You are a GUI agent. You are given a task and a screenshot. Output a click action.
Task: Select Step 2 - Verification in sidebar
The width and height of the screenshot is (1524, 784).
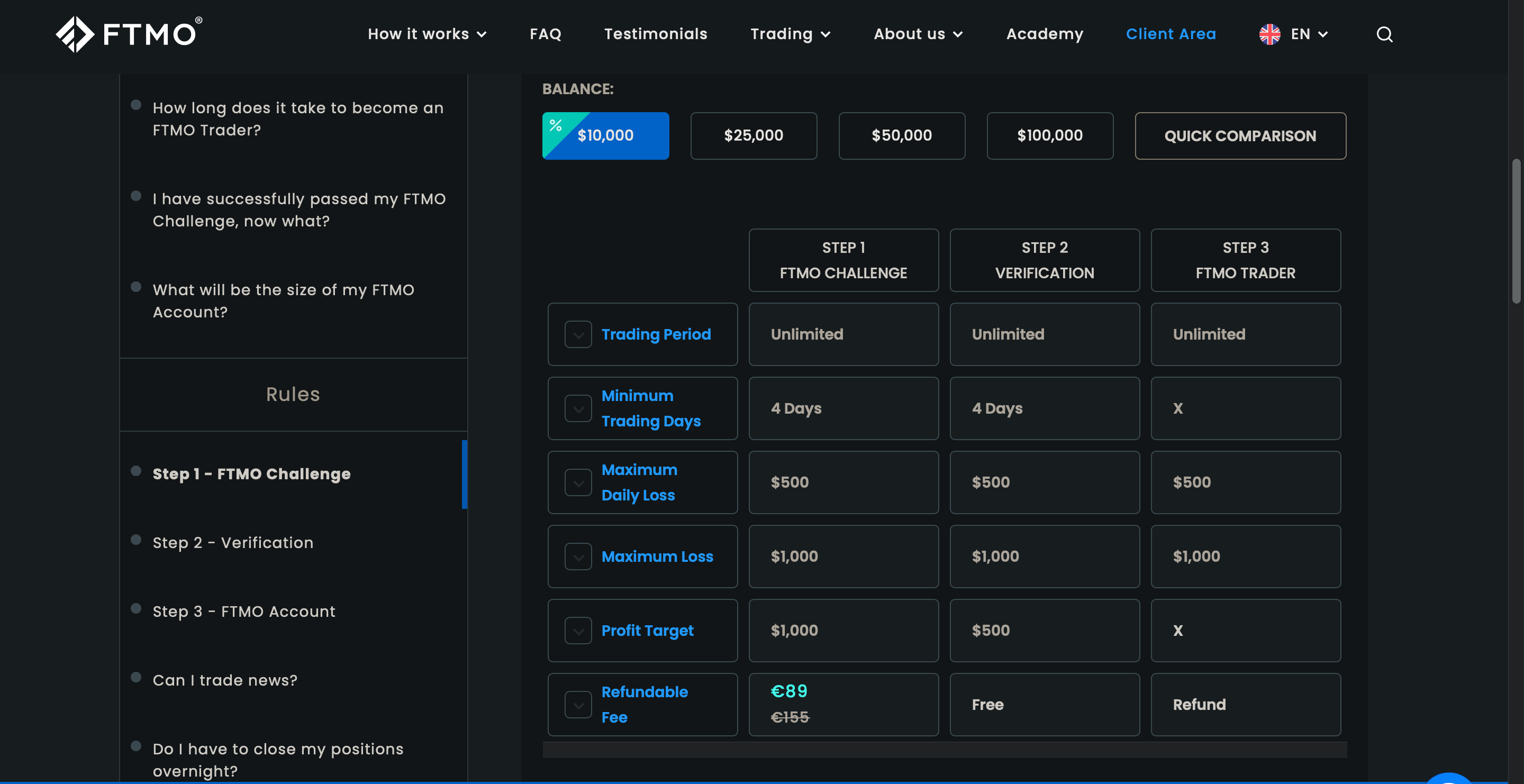[x=232, y=542]
